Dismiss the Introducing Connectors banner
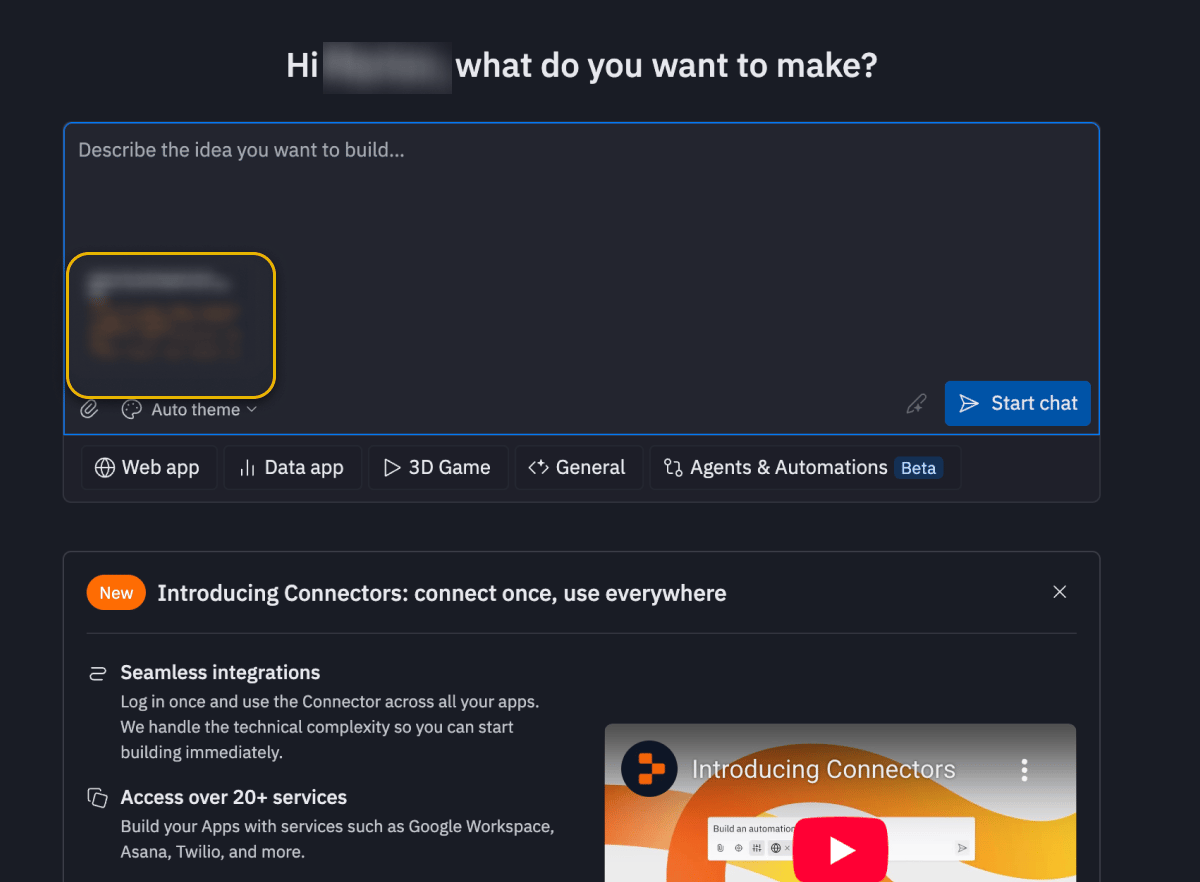Viewport: 1200px width, 882px height. coord(1059,591)
